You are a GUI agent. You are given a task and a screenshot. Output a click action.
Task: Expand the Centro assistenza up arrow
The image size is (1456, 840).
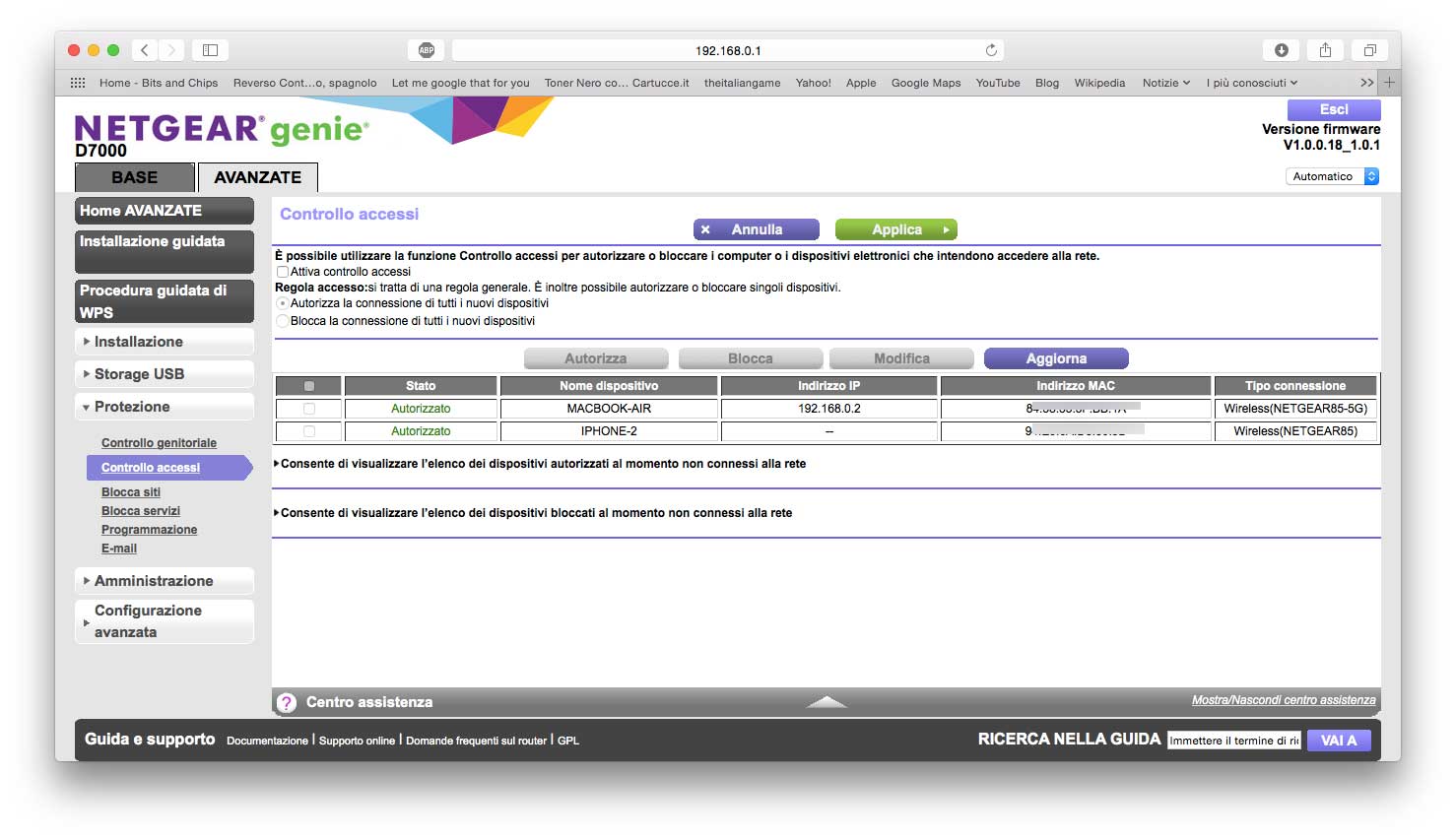827,701
